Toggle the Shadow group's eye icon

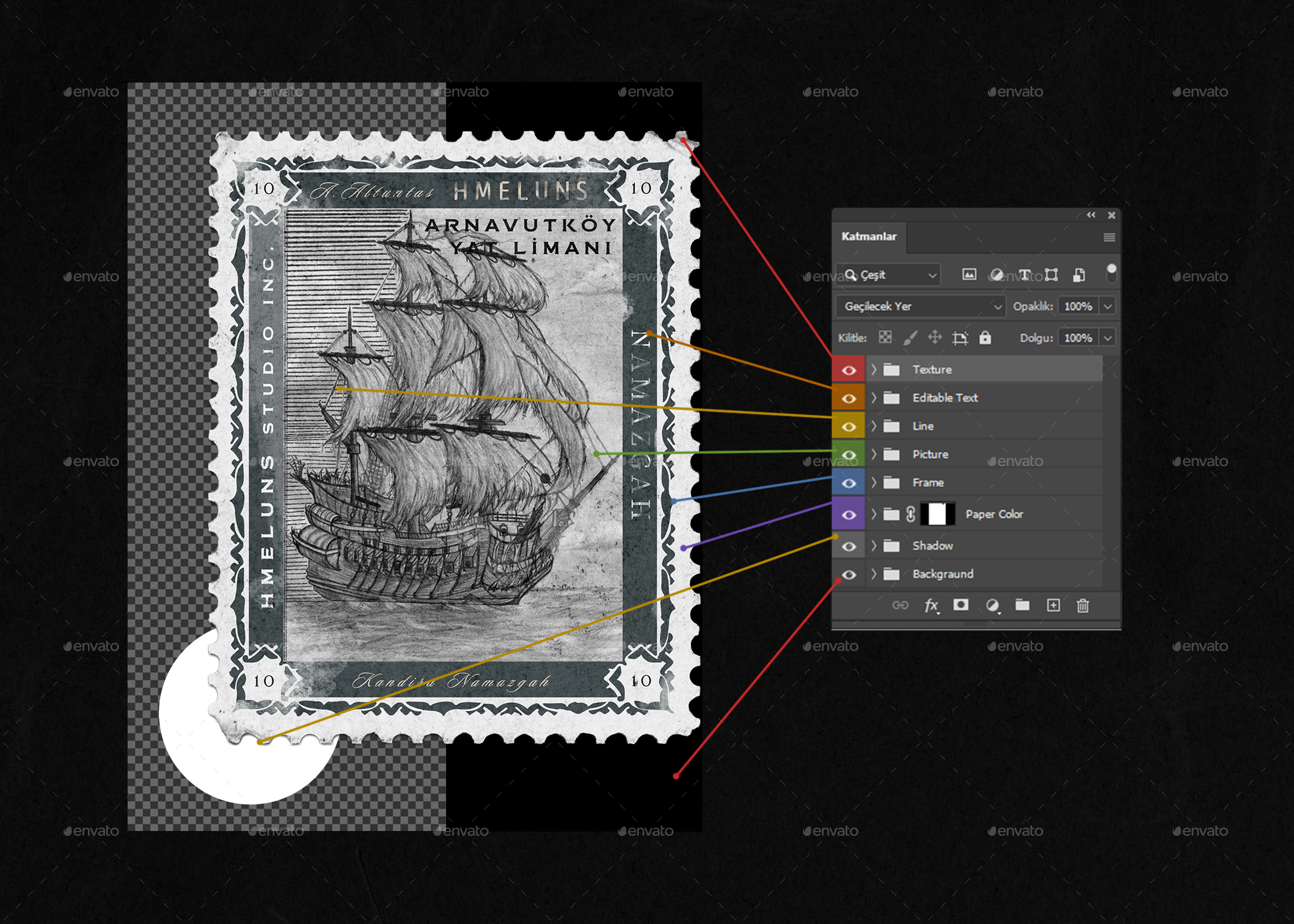point(848,546)
